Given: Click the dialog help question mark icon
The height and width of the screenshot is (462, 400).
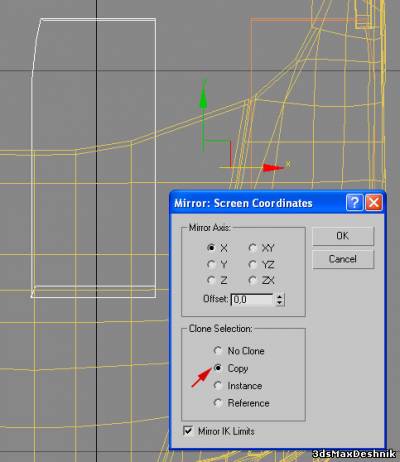Looking at the screenshot, I should click(354, 202).
